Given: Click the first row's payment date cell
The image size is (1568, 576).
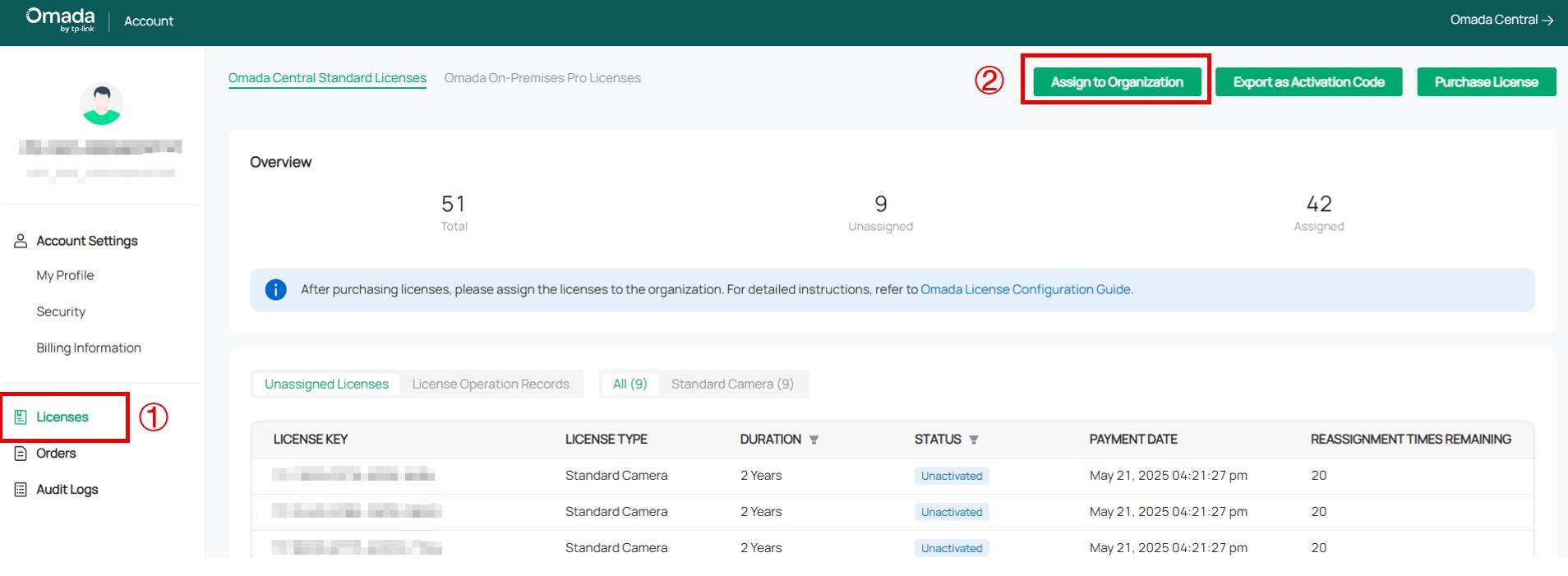Looking at the screenshot, I should tap(1169, 476).
